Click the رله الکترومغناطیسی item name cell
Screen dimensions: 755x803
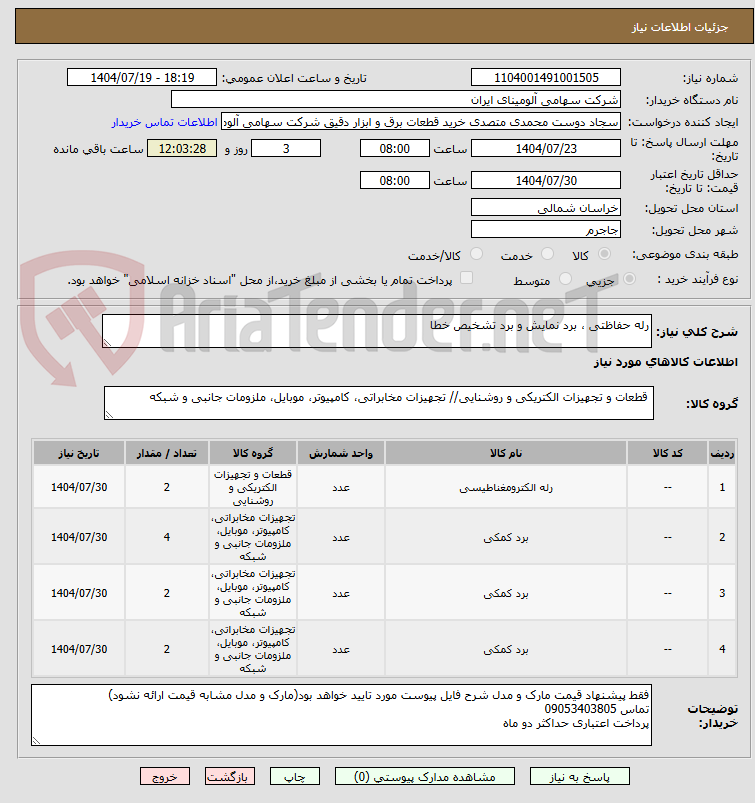pyautogui.click(x=506, y=488)
